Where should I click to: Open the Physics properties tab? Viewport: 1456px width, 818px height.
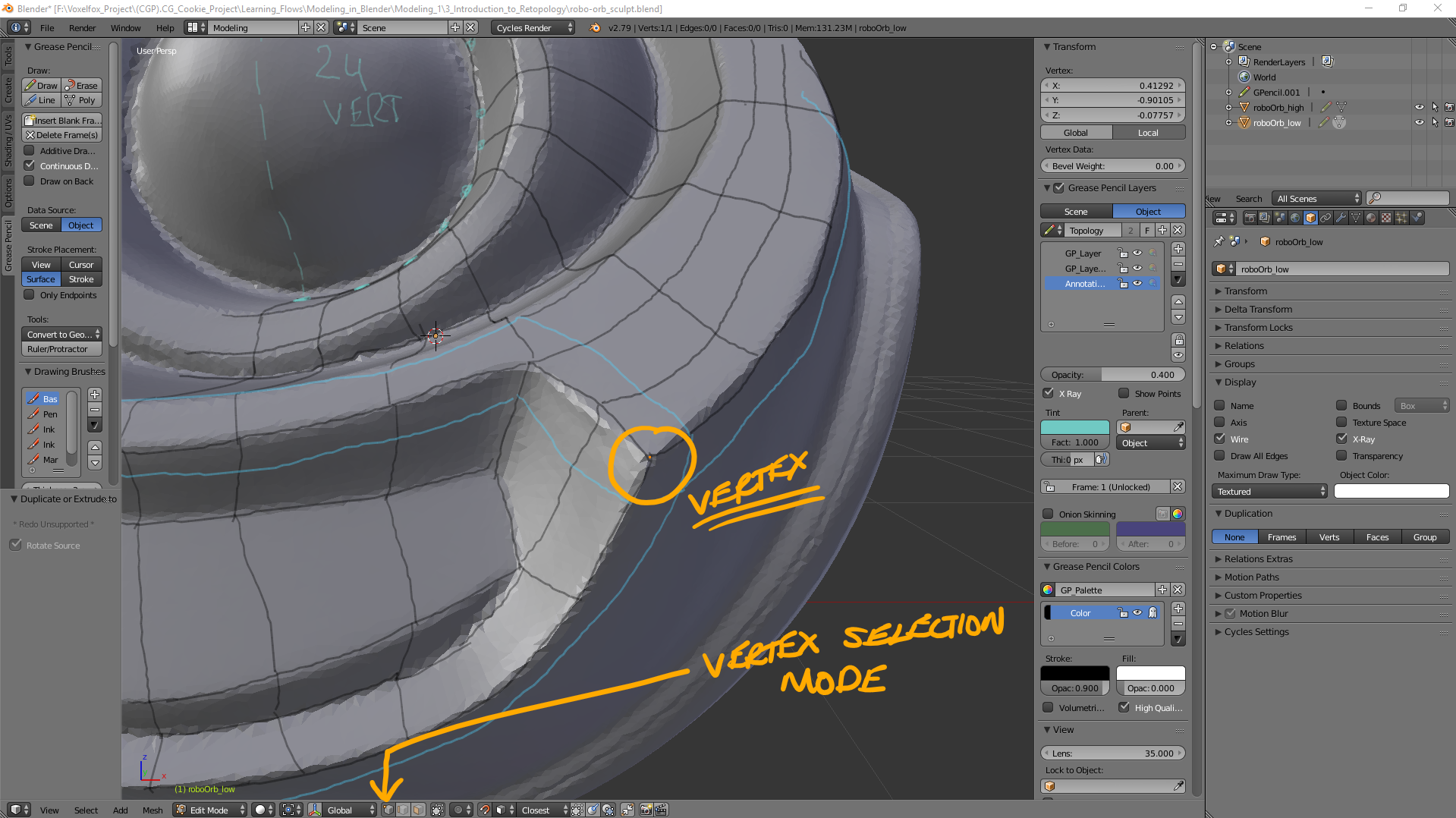click(1417, 218)
